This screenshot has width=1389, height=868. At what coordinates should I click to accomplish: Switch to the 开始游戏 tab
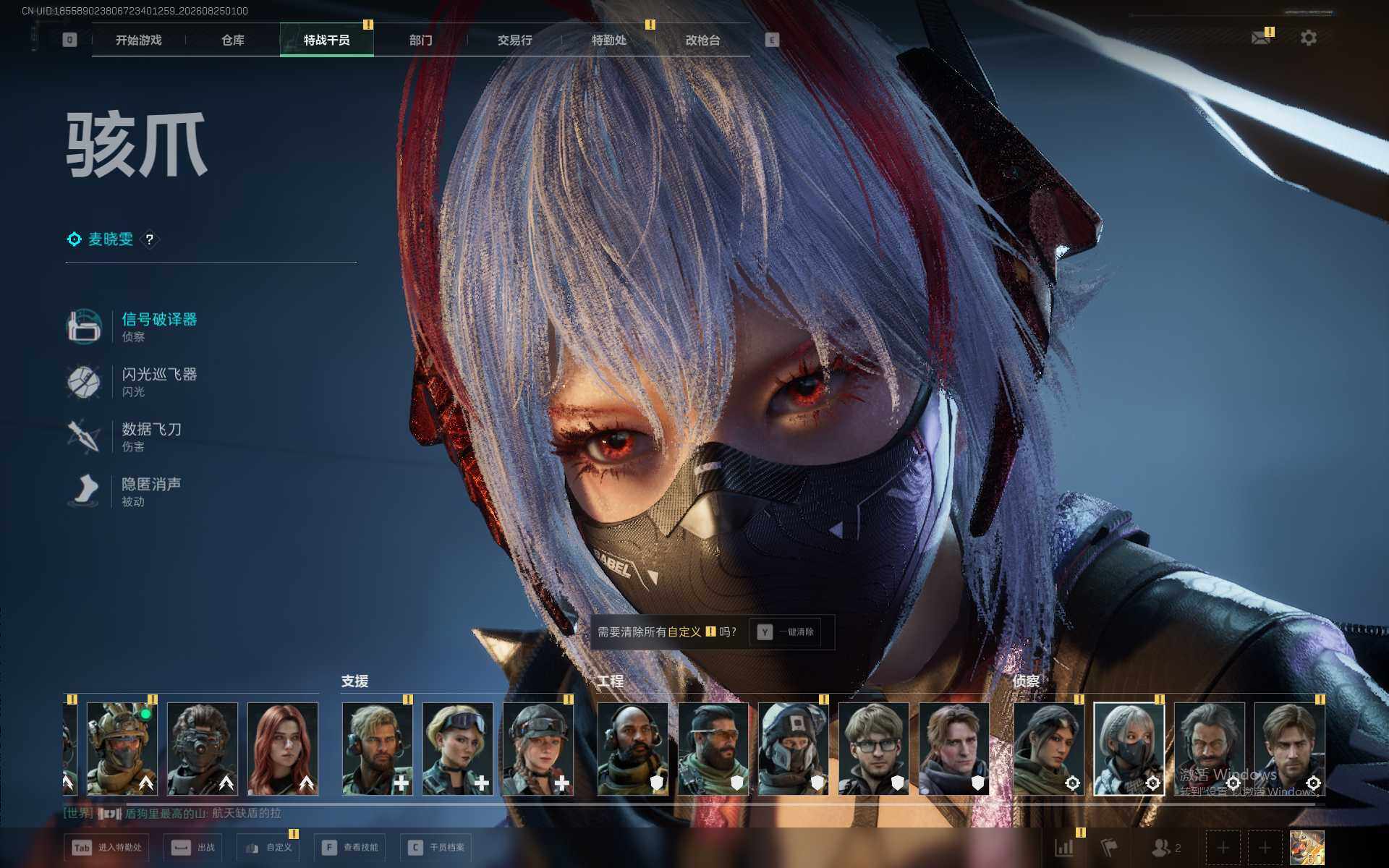tap(139, 40)
